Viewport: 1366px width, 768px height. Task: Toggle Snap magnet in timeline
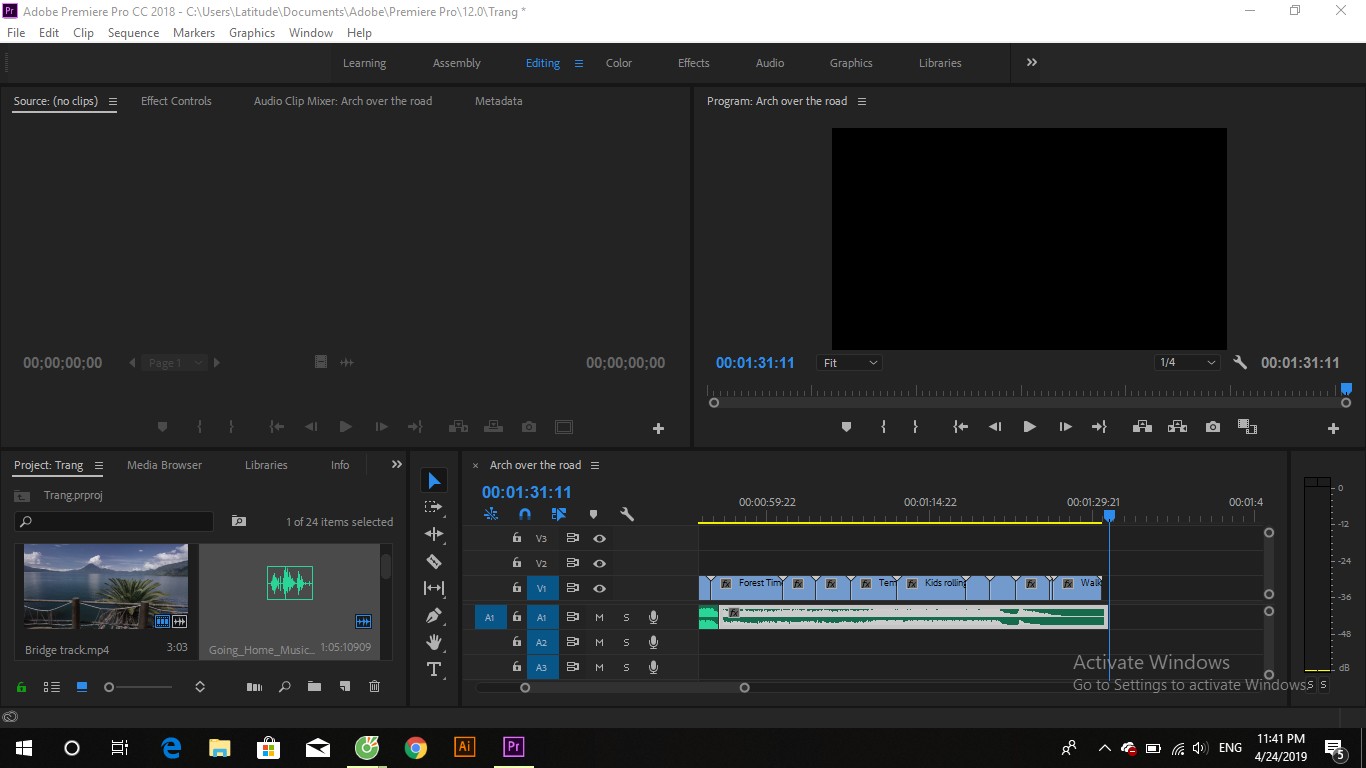(x=525, y=514)
